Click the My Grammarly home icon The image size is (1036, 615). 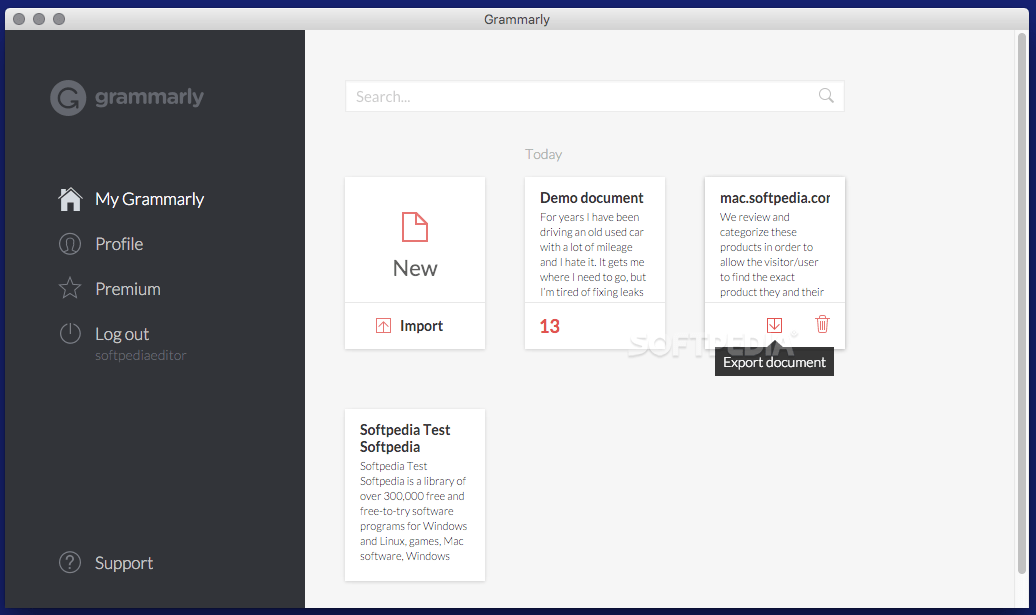(70, 199)
